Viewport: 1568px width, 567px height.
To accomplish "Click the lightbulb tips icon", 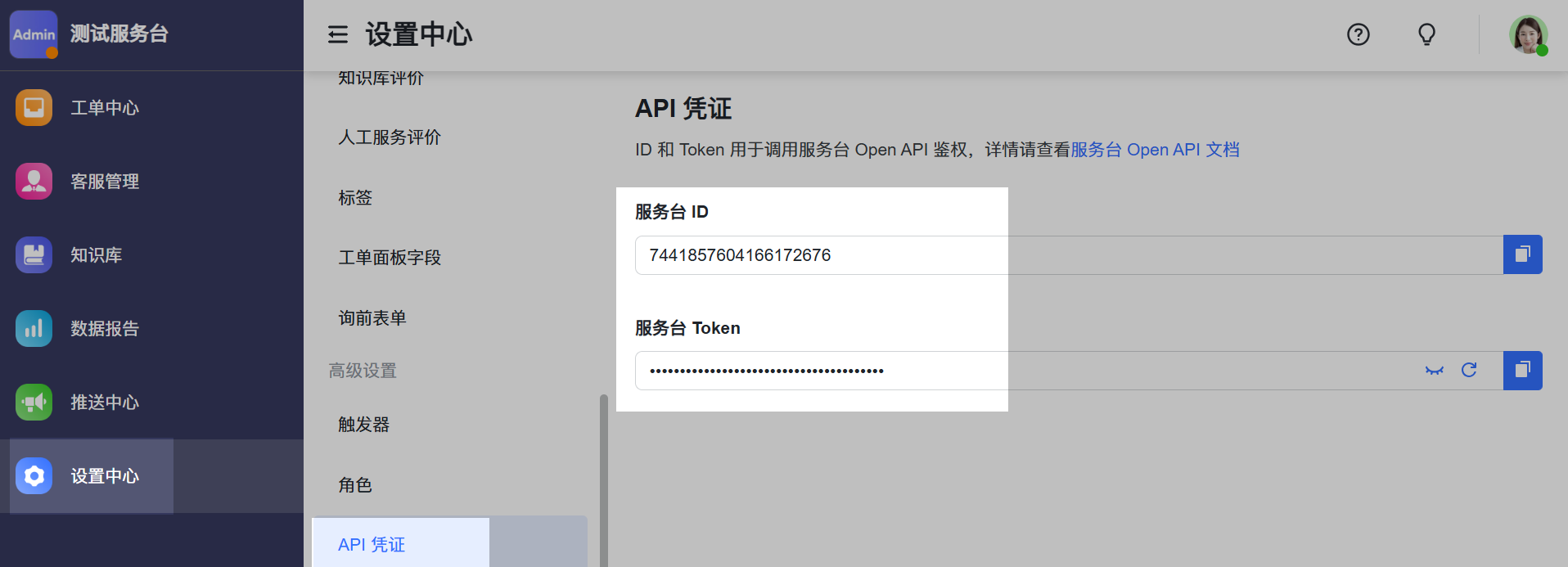I will [x=1426, y=34].
